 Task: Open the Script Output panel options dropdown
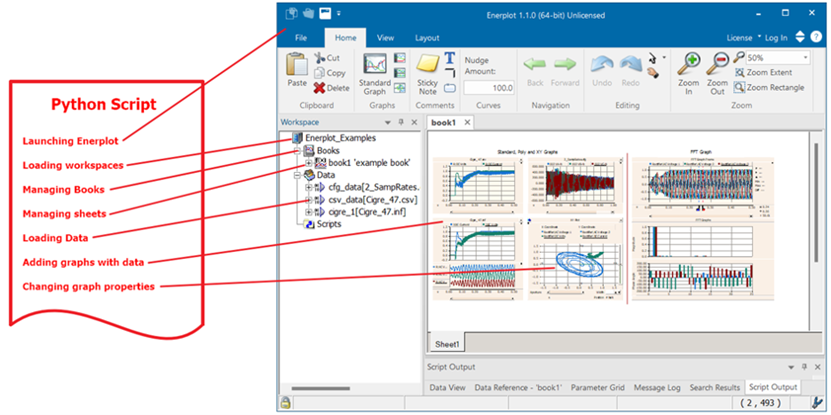(791, 367)
